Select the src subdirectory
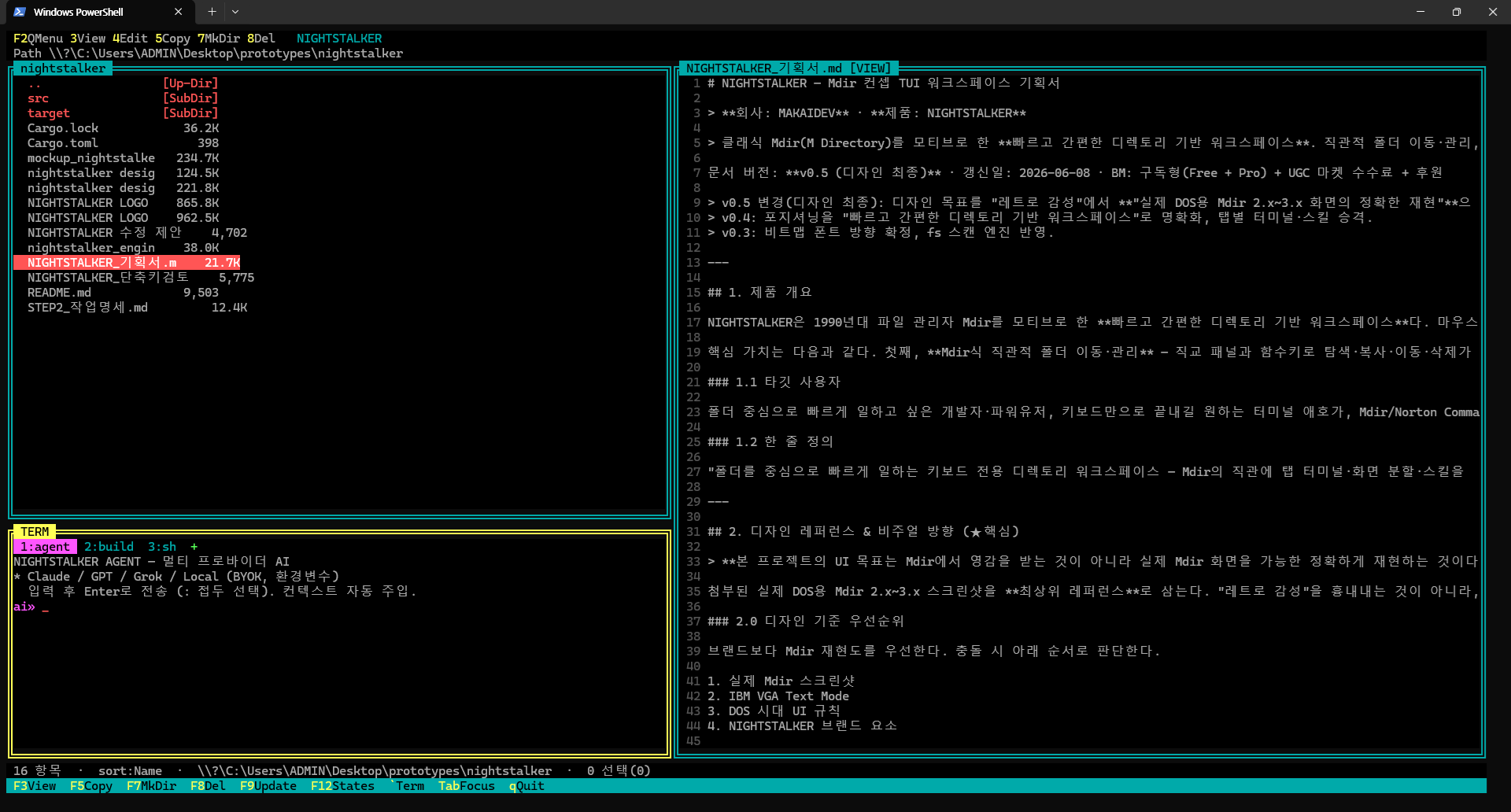This screenshot has width=1511, height=812. (x=123, y=98)
